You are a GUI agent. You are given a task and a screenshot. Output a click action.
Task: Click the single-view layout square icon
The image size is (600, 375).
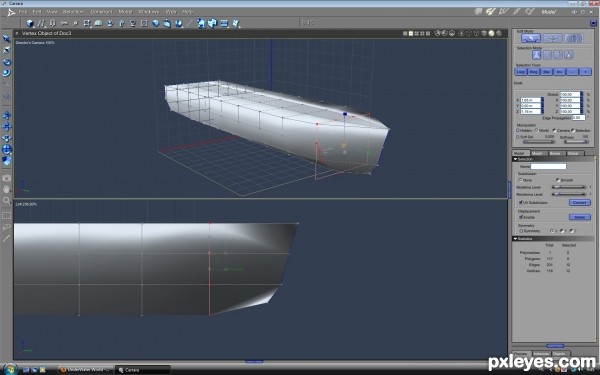(x=405, y=33)
